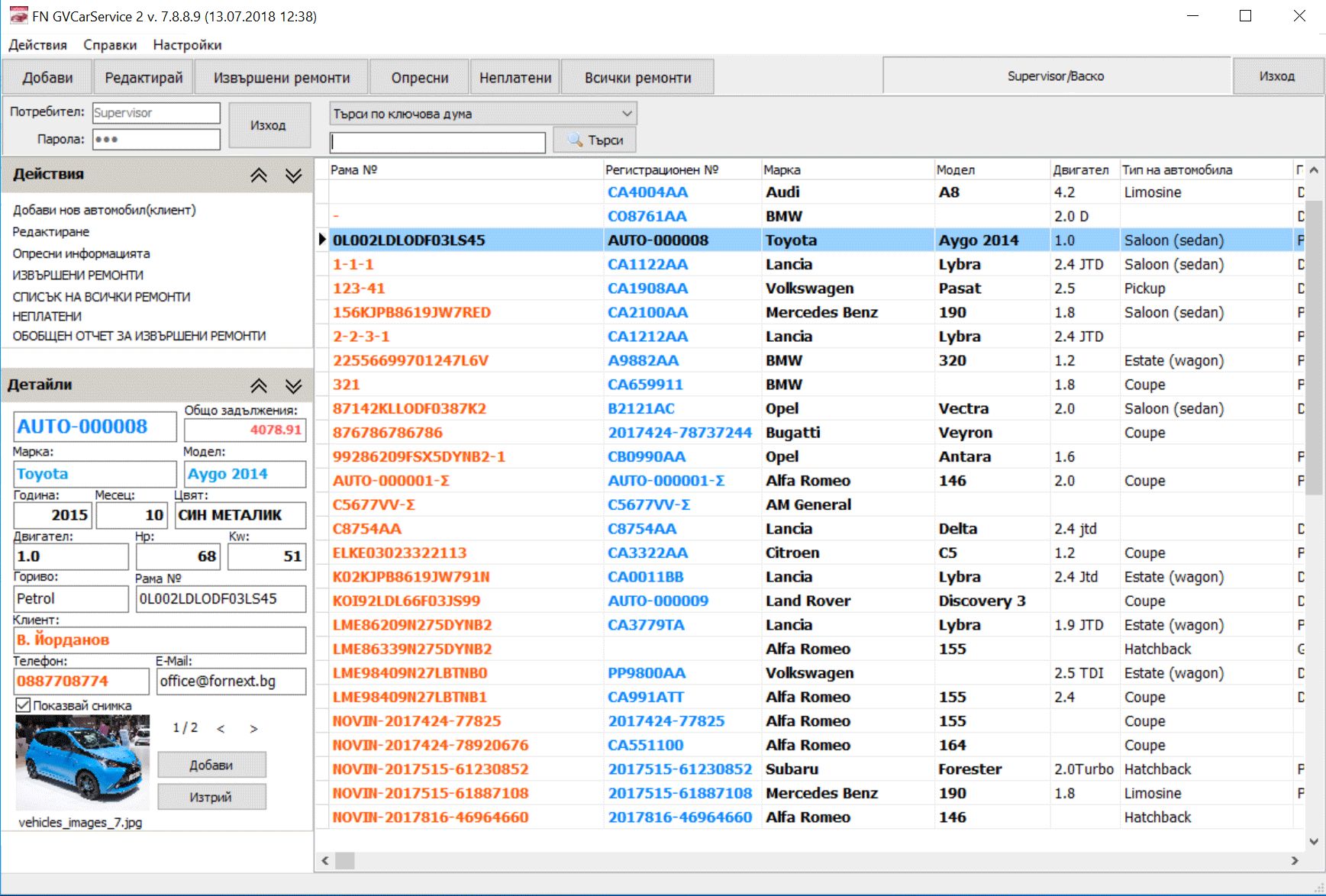The image size is (1326, 896).
Task: Click the blue Toyota Aygo thumbnail image
Action: pyautogui.click(x=82, y=762)
